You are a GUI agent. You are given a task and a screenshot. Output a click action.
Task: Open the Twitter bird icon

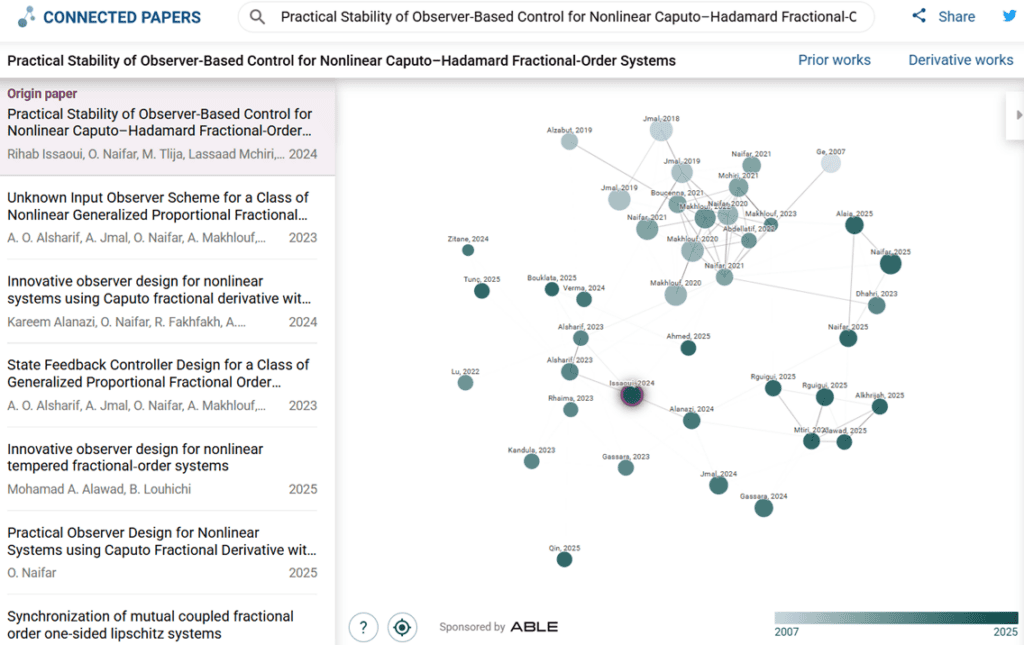(x=1010, y=16)
